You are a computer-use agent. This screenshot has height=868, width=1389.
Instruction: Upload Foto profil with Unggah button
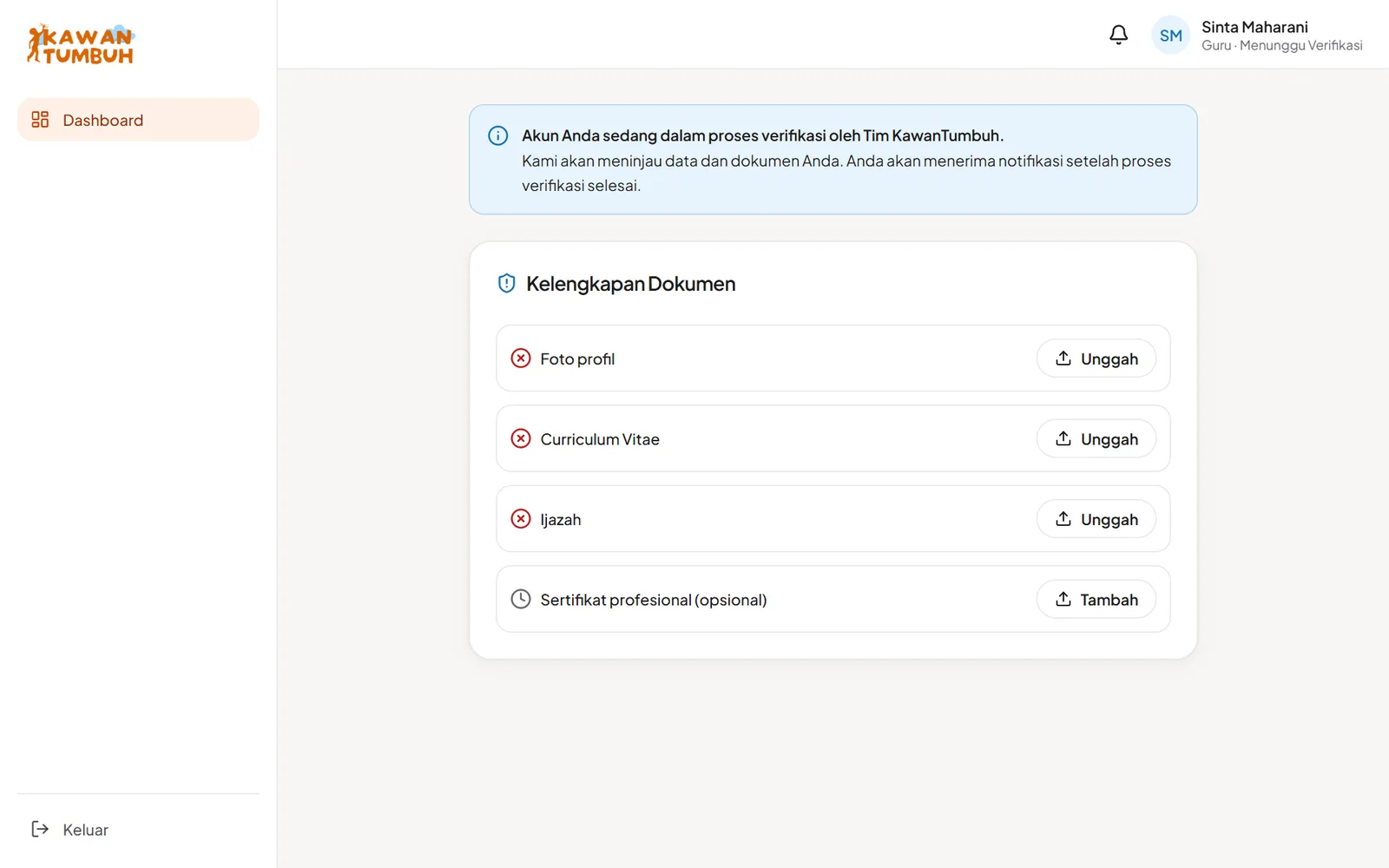coord(1096,358)
